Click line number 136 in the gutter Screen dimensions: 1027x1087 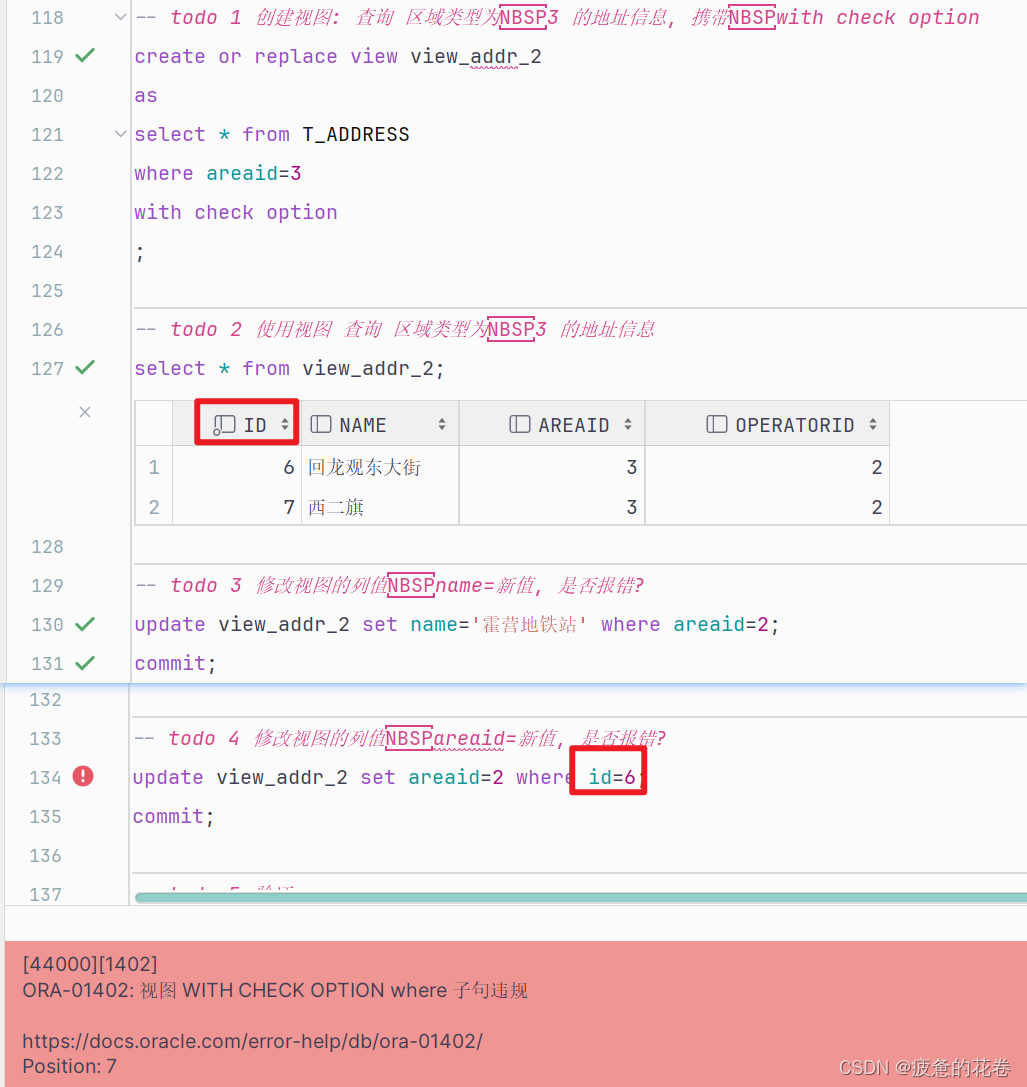(x=46, y=855)
